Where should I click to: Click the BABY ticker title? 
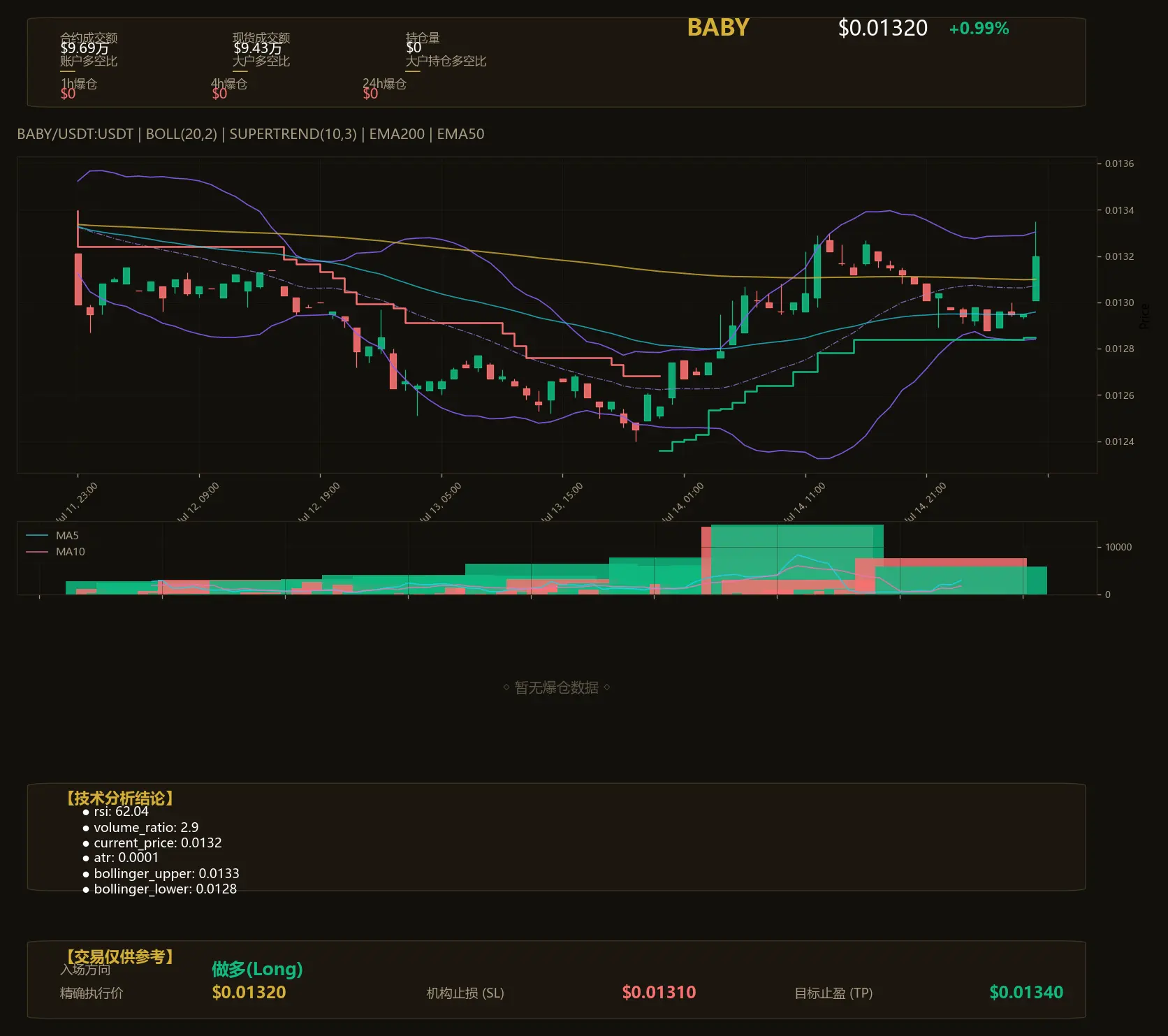point(717,27)
